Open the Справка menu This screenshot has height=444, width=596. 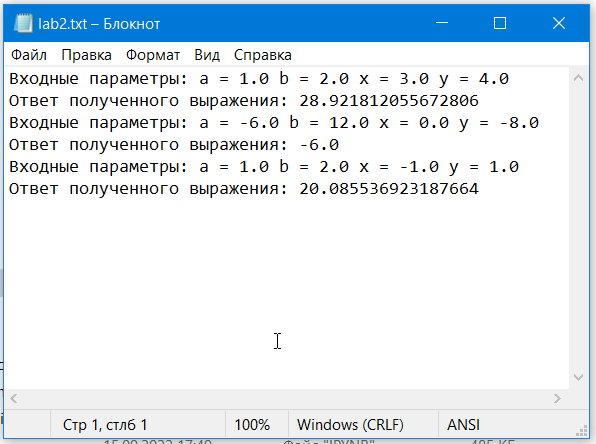coord(263,55)
